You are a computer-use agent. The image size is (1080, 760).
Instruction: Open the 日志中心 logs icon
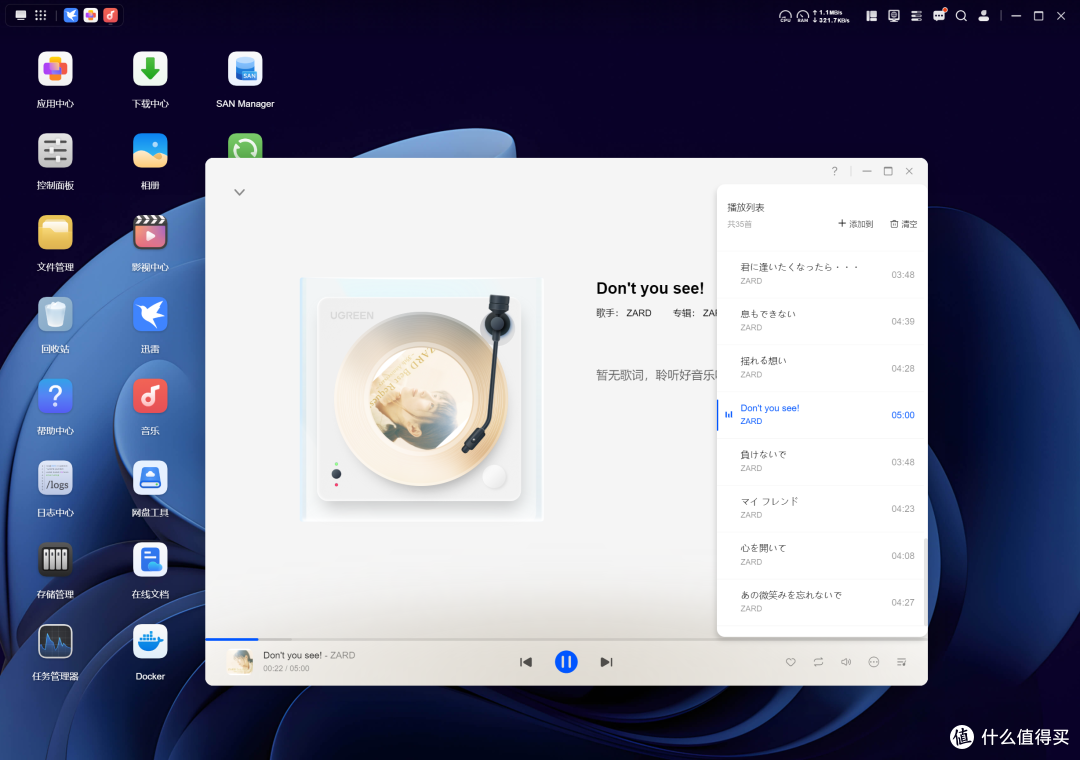tap(55, 478)
